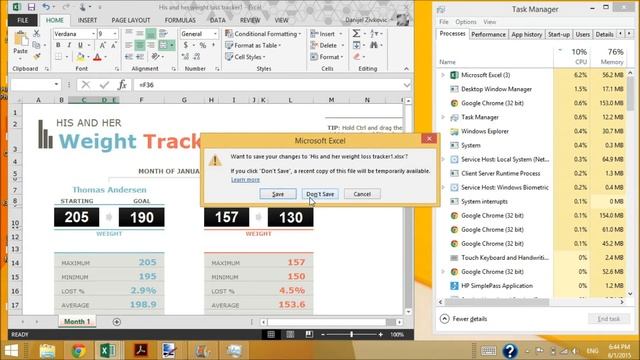
Task: Click the Increase Indent icon
Action: point(140,57)
